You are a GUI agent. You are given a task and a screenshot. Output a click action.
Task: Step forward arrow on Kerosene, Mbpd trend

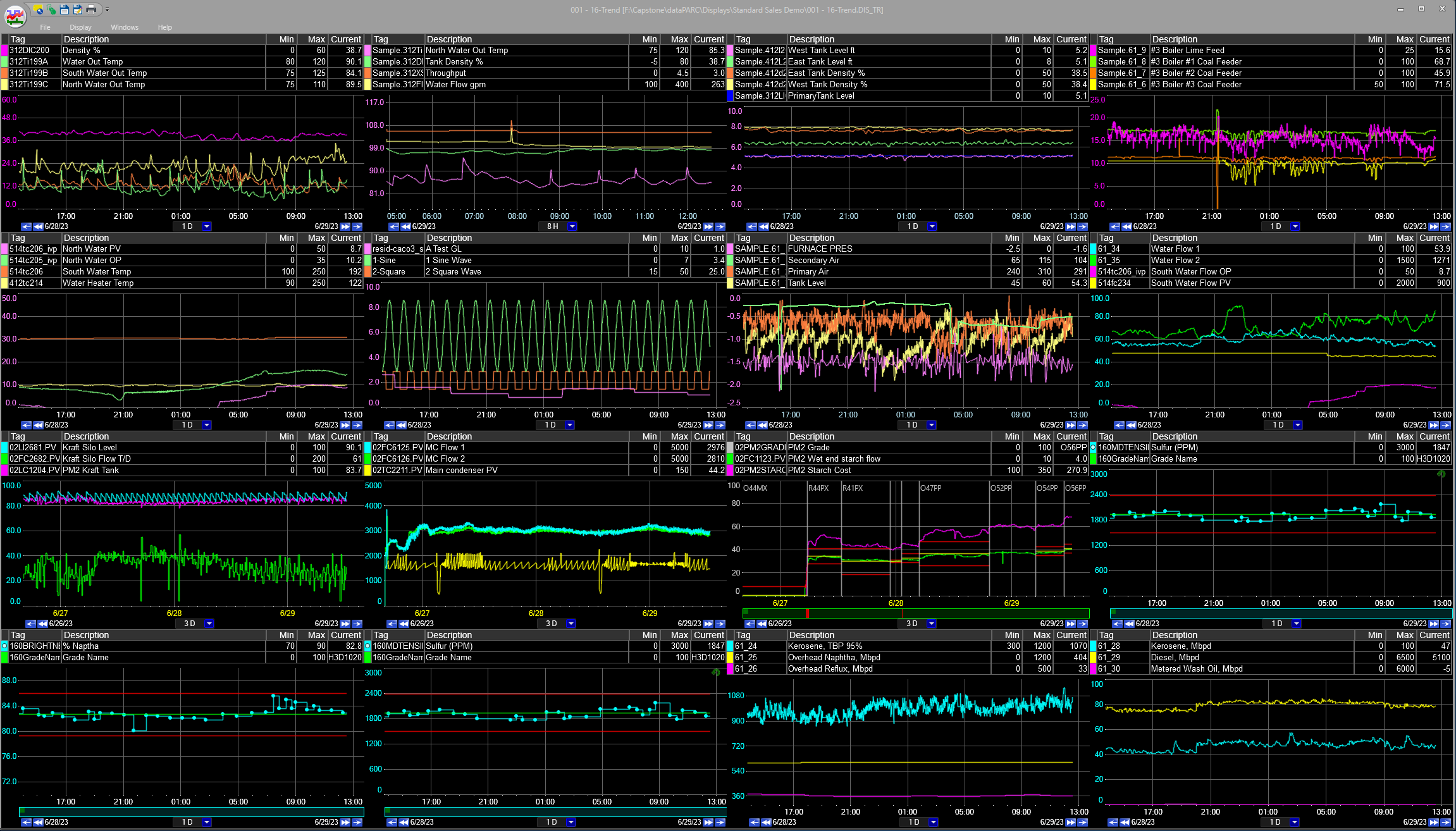[x=1446, y=822]
